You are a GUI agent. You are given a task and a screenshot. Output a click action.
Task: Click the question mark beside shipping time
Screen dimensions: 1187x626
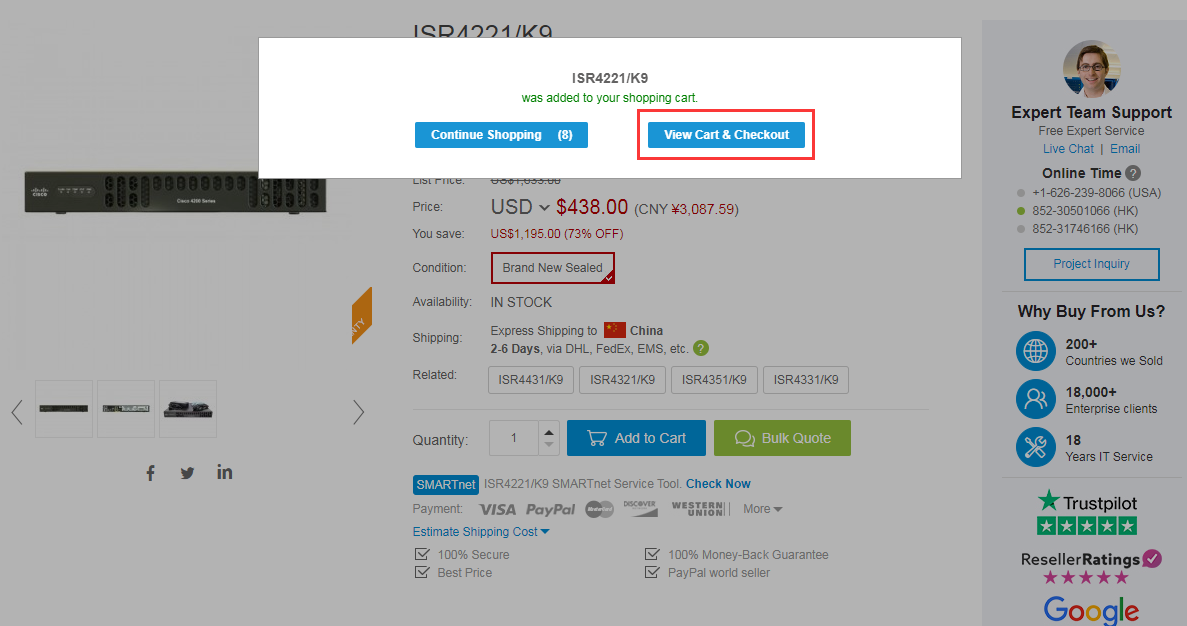coord(700,348)
